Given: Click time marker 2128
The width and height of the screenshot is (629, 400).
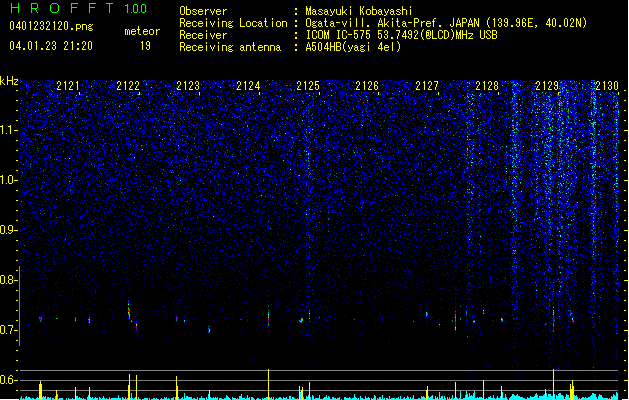Looking at the screenshot, I should pyautogui.click(x=487, y=86).
